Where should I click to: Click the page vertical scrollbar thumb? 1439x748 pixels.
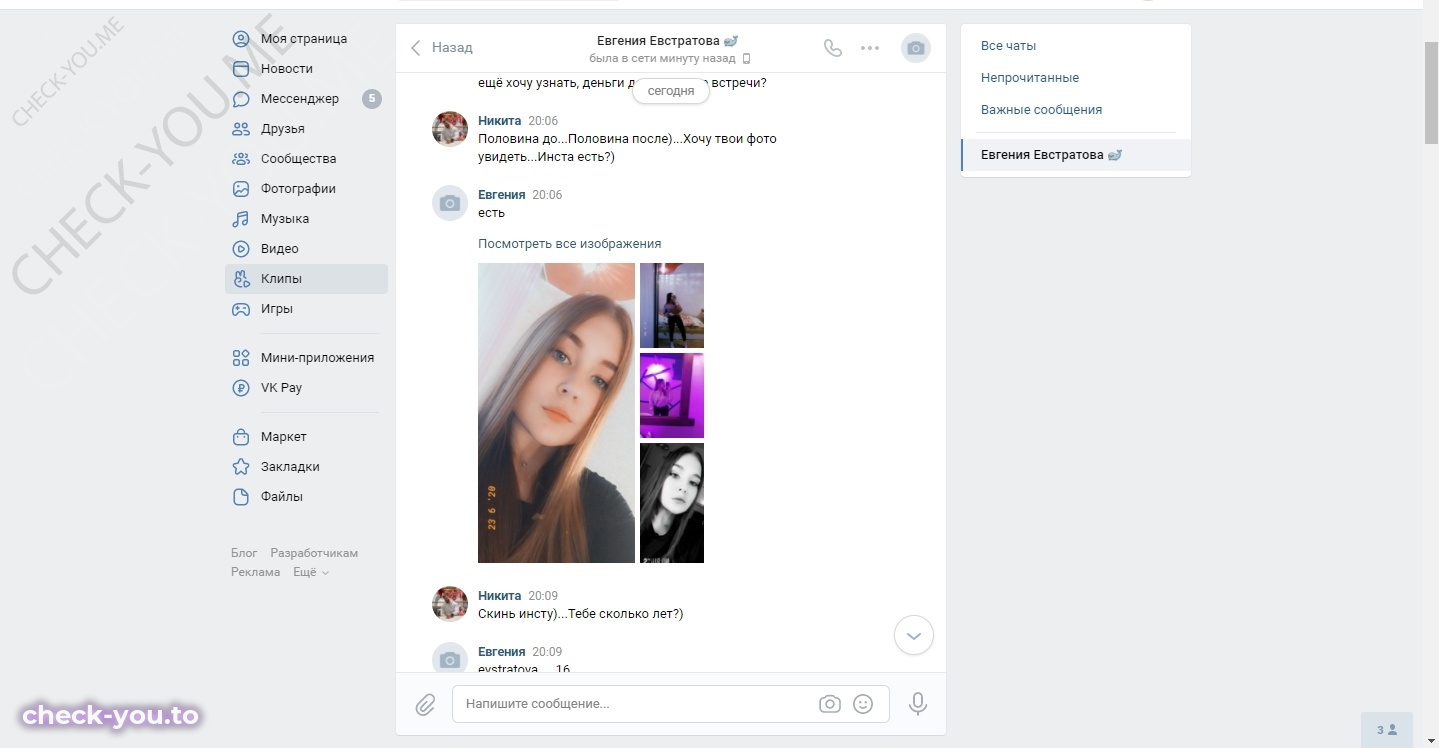[x=1431, y=92]
